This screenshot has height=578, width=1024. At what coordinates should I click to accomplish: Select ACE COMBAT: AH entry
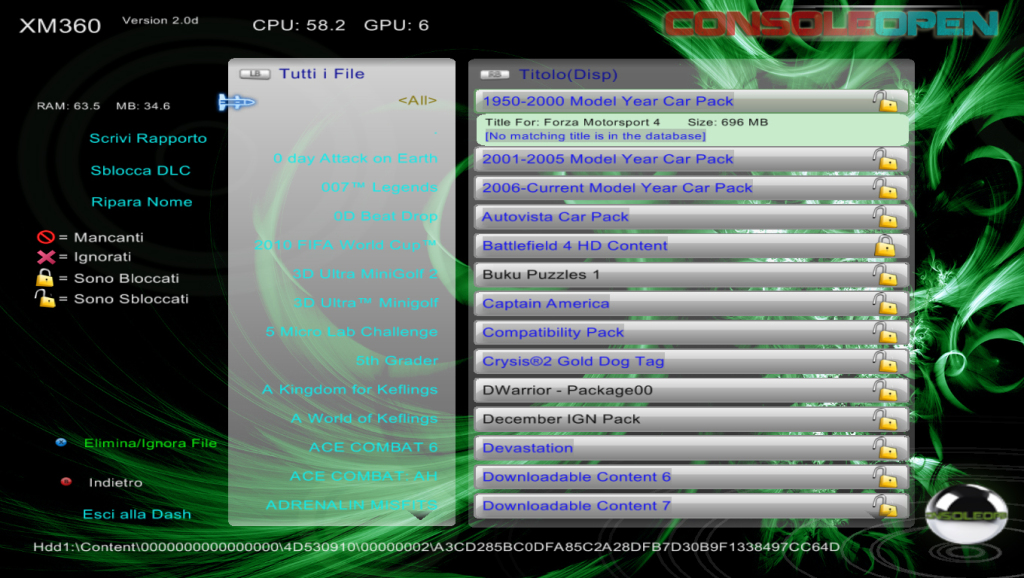pos(364,476)
